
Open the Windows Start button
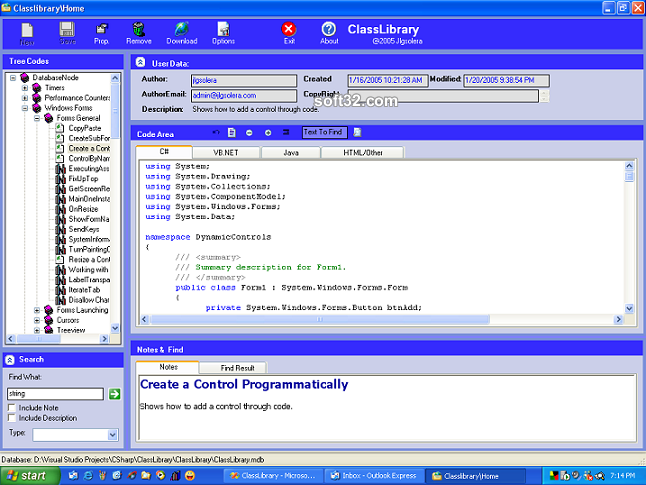(x=30, y=476)
